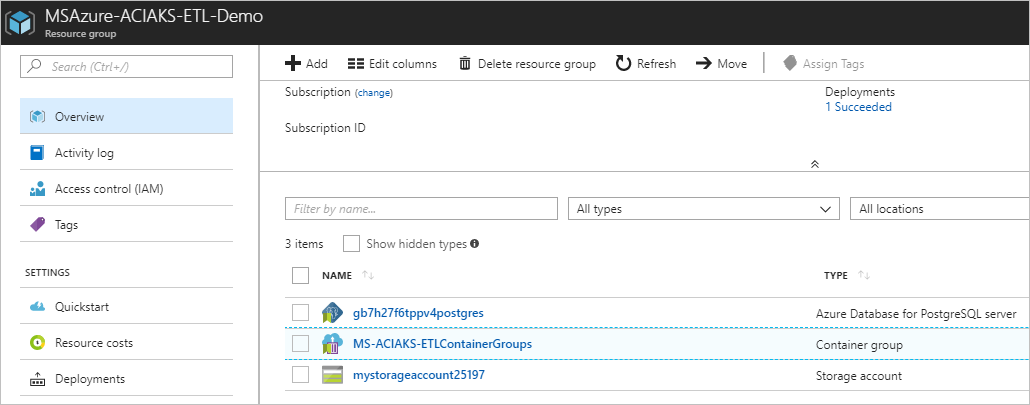Open the All types dropdown

[x=704, y=209]
